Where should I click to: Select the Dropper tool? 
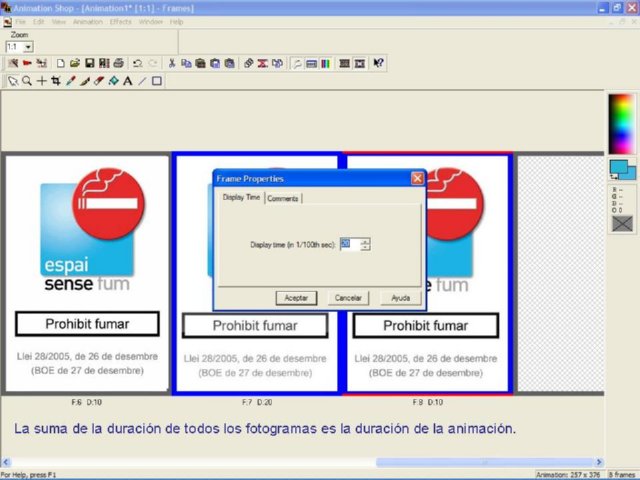tap(71, 81)
